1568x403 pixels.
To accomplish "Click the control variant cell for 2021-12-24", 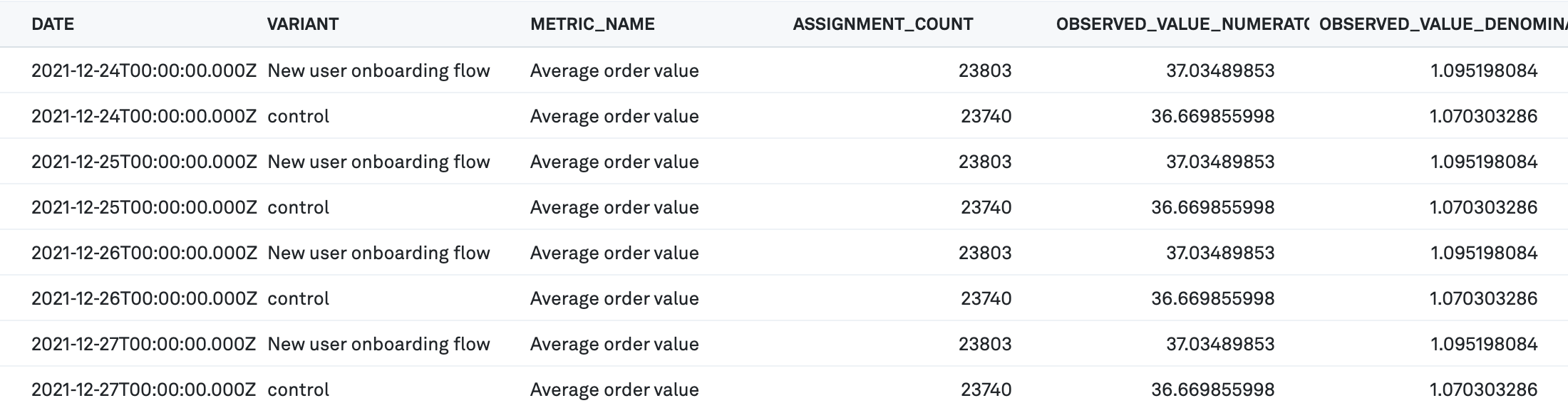I will [x=298, y=116].
